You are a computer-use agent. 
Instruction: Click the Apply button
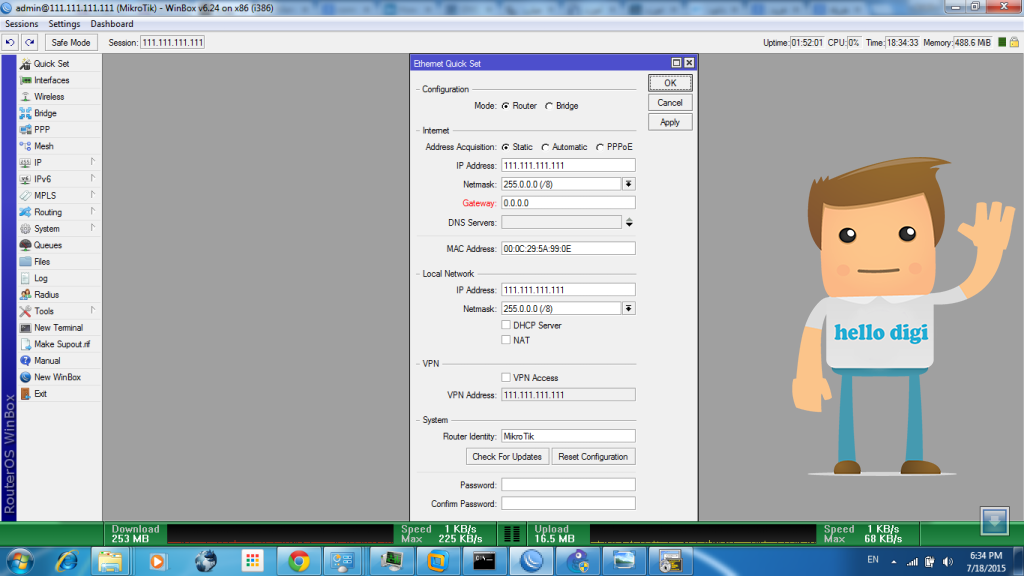coord(670,122)
